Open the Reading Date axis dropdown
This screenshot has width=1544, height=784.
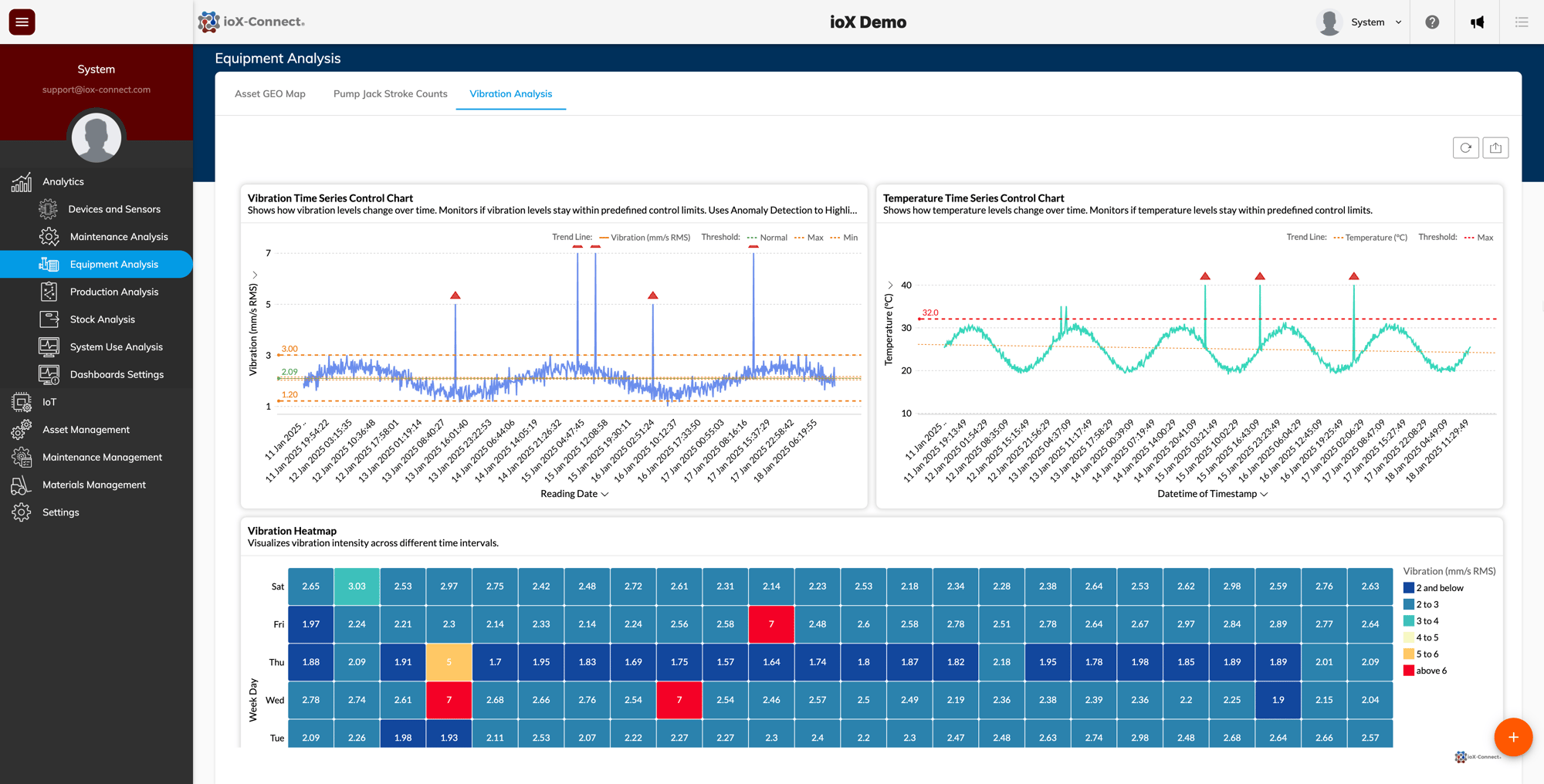pos(573,493)
